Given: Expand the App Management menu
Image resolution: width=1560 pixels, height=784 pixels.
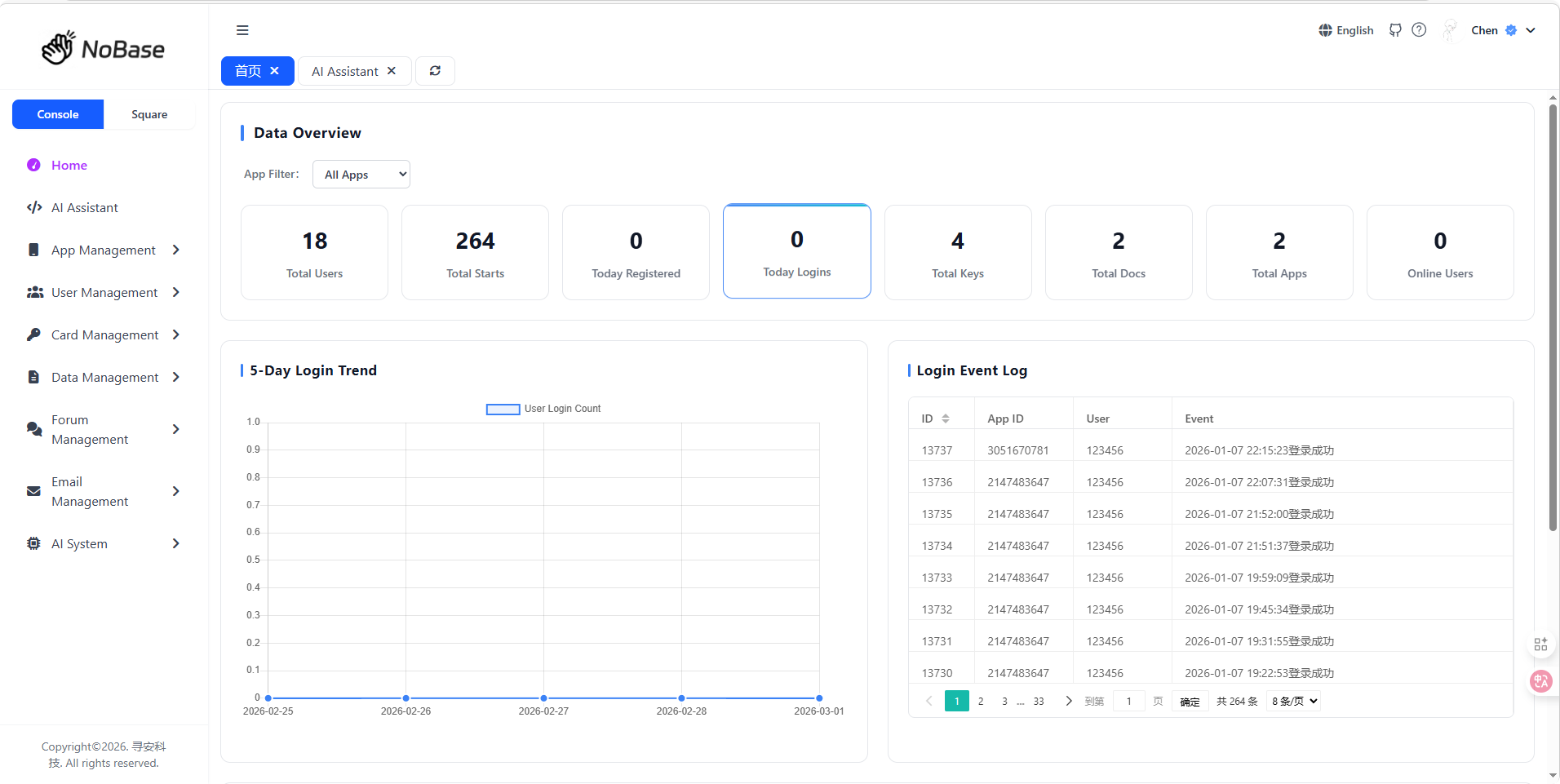Looking at the screenshot, I should (x=102, y=250).
